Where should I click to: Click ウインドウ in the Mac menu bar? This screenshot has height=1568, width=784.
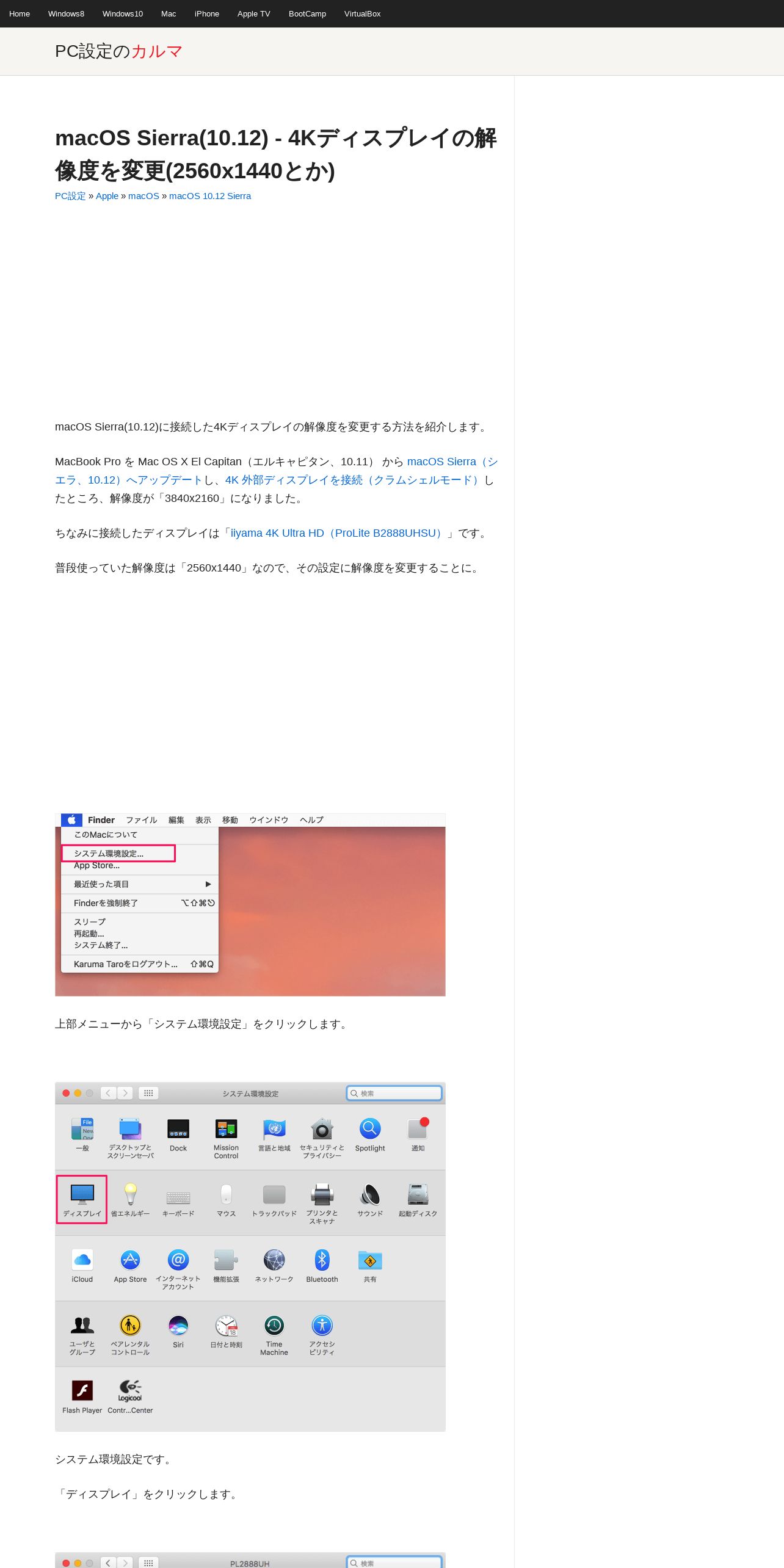click(x=269, y=820)
